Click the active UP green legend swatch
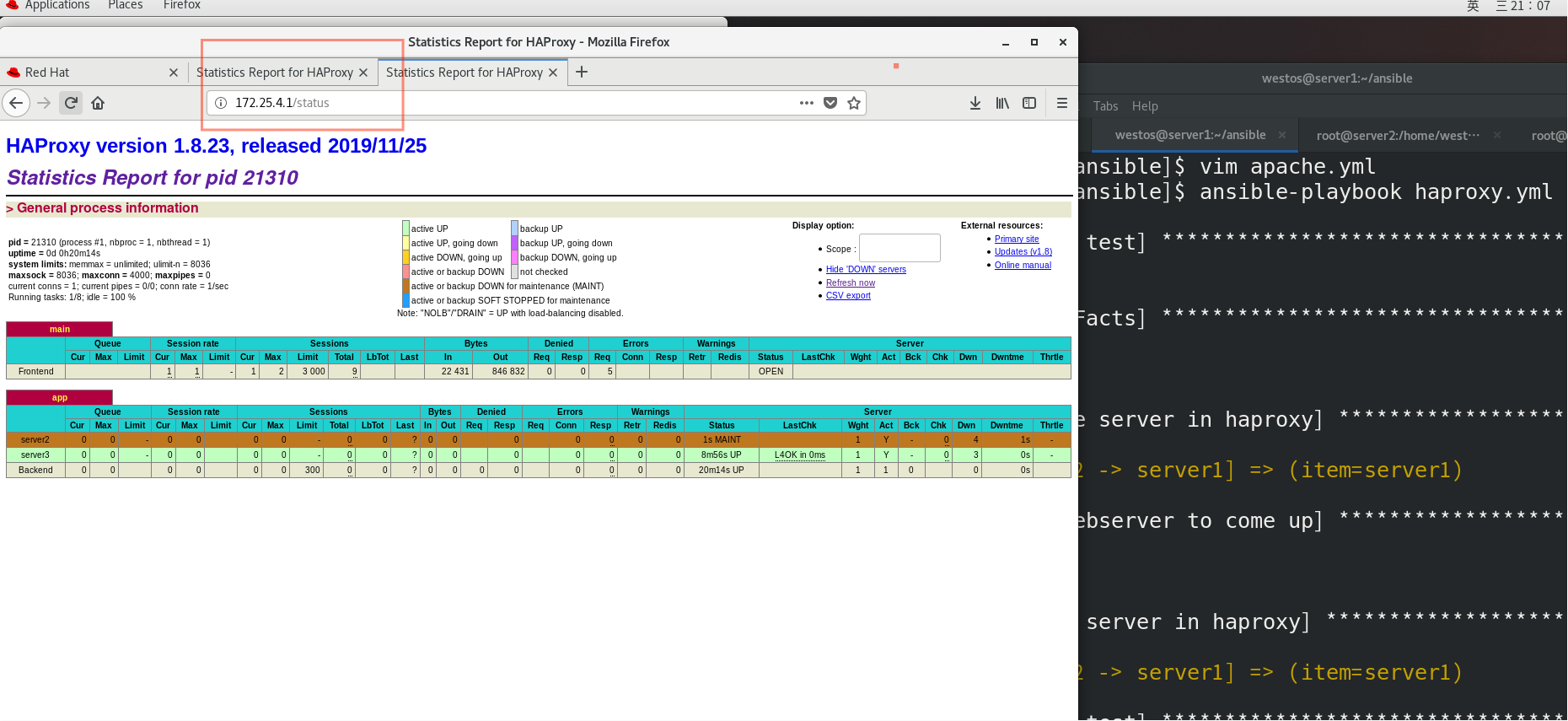Screen dimensions: 1568x721 pos(405,229)
